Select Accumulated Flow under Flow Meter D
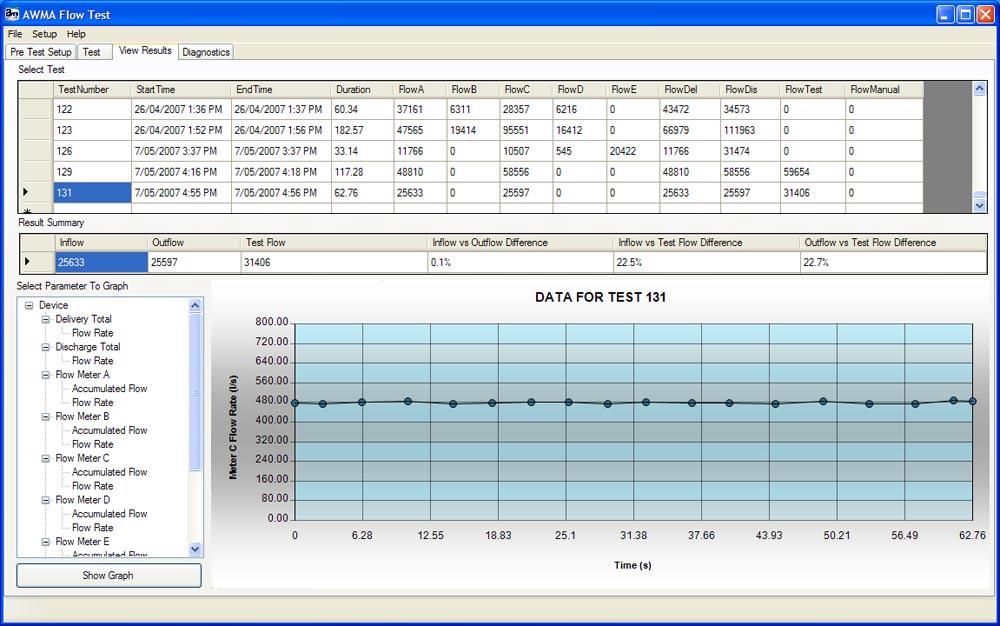The image size is (1000, 626). 110,514
